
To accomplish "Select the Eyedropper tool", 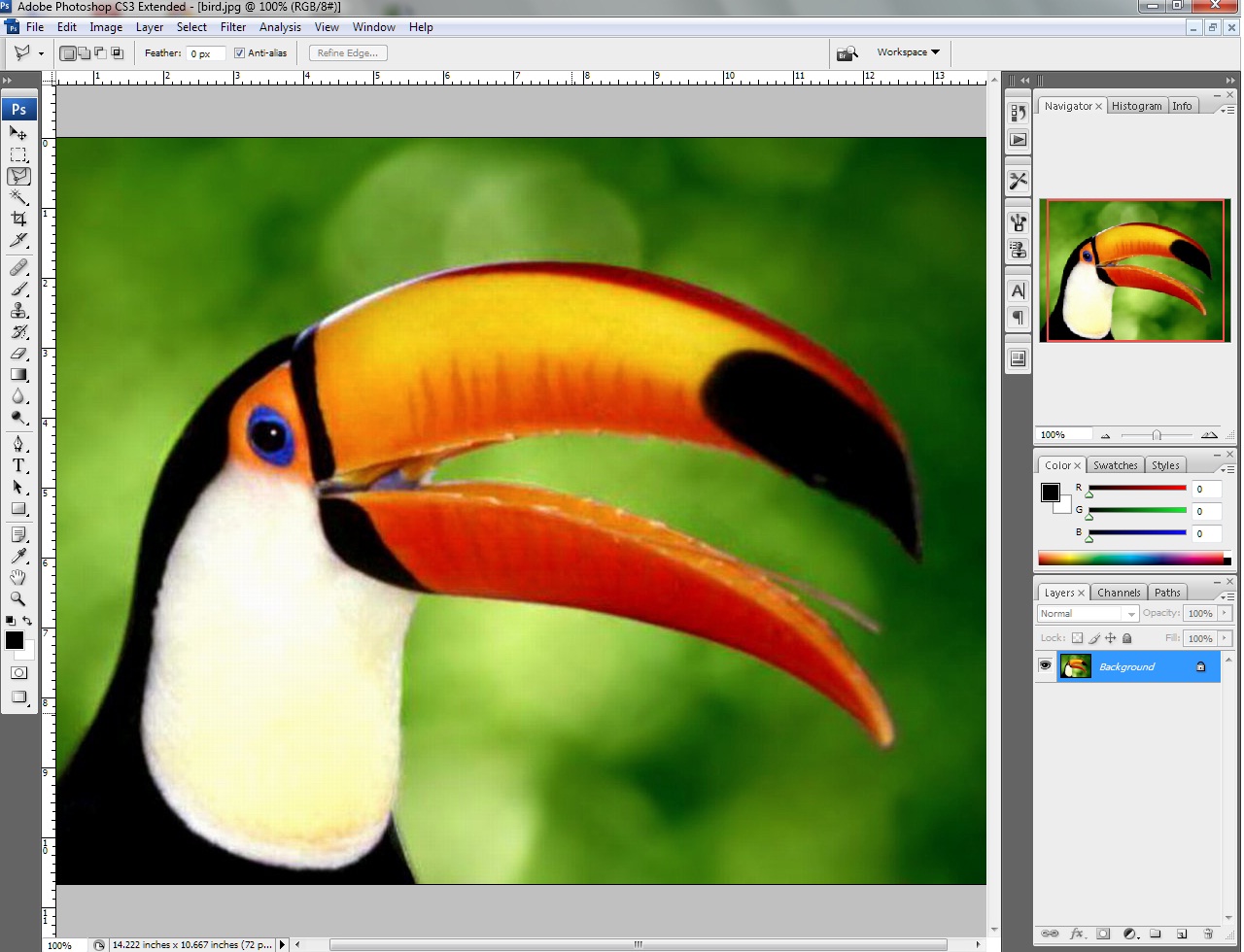I will (18, 556).
